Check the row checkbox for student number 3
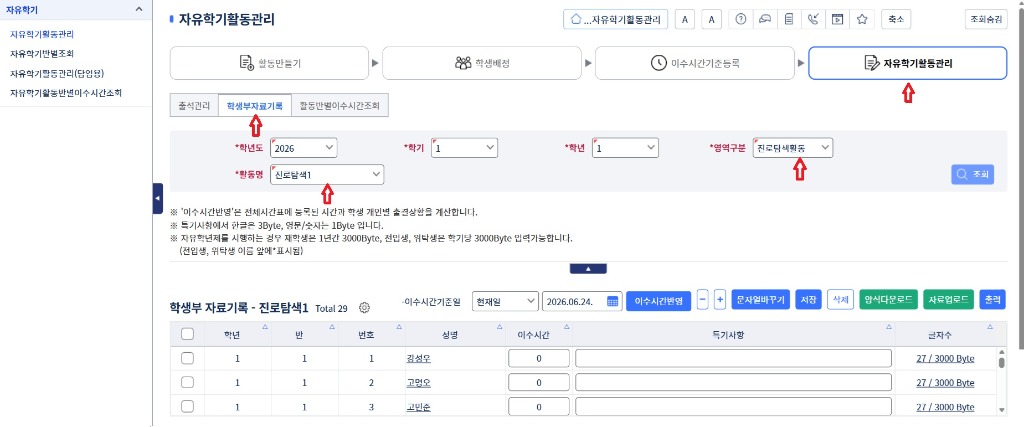Viewport: 1024px width, 427px height. pyautogui.click(x=187, y=406)
